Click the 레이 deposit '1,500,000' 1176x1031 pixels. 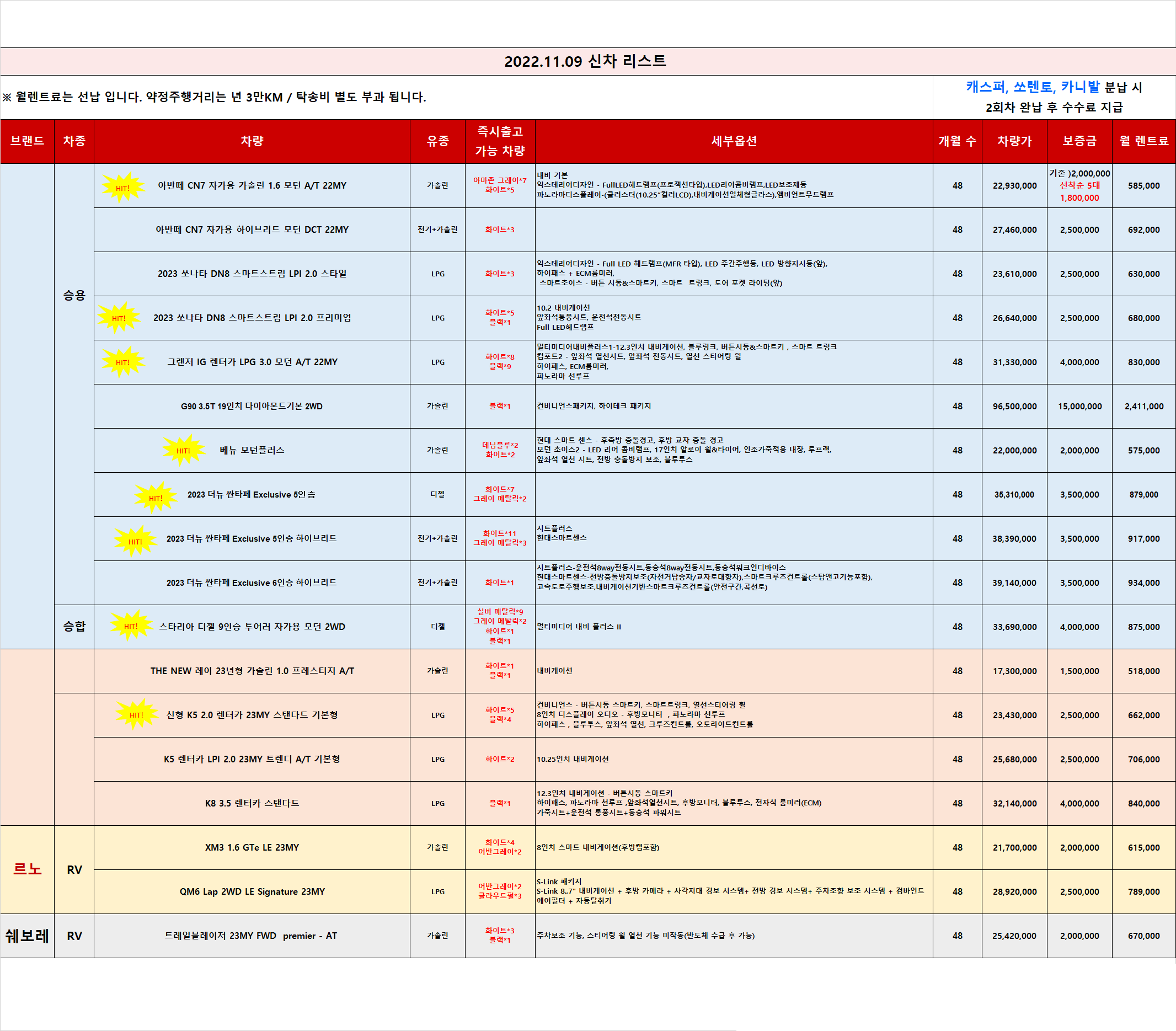tap(1080, 671)
